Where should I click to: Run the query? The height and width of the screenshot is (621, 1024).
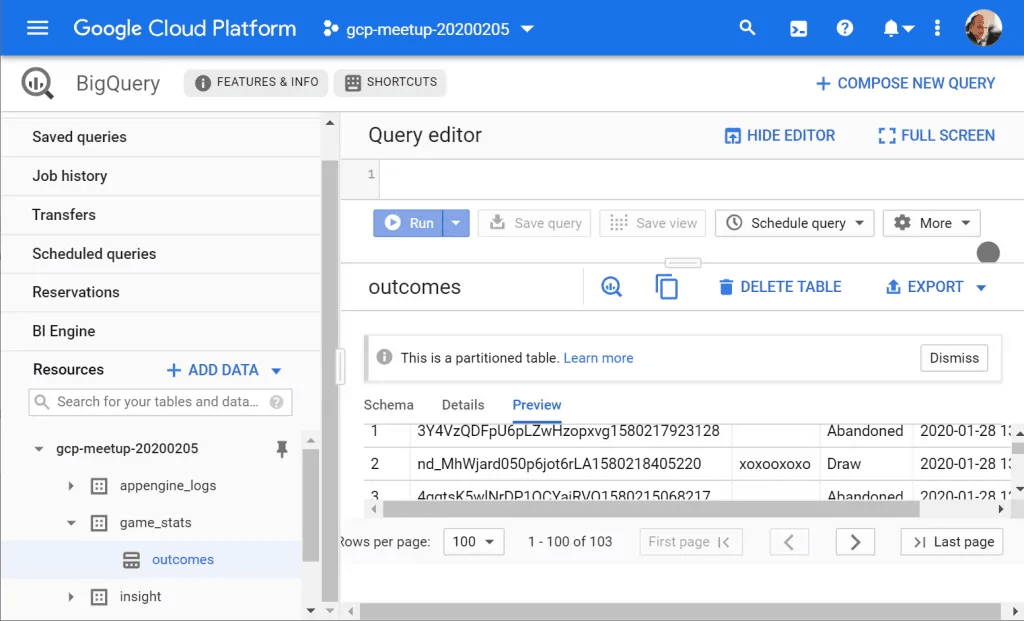408,223
